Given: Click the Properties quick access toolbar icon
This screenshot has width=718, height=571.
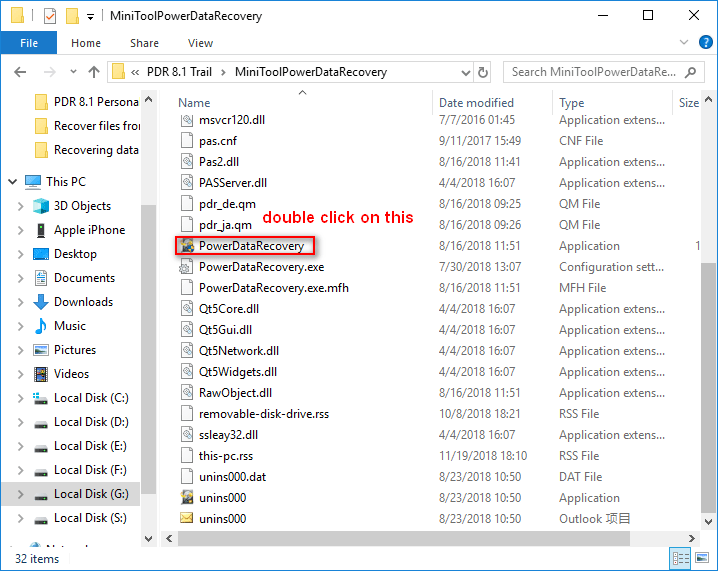Looking at the screenshot, I should coord(50,16).
